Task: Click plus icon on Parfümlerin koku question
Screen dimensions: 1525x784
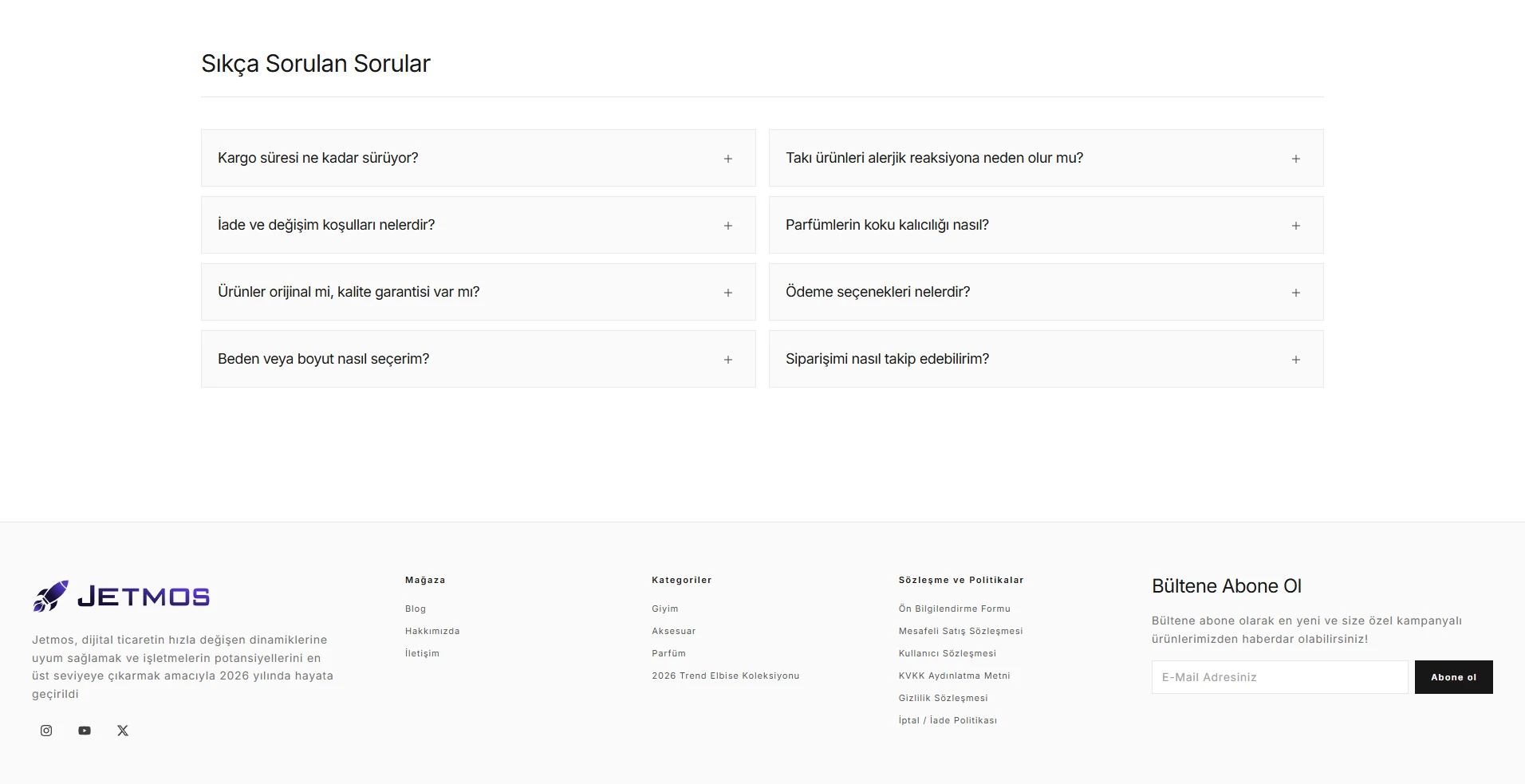Action: click(1296, 226)
